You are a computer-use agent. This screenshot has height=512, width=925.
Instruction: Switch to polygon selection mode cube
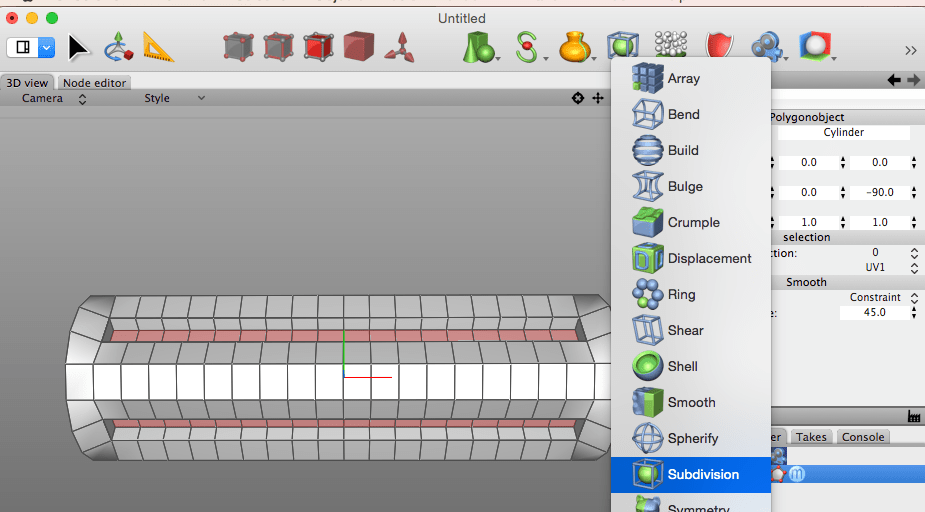319,47
